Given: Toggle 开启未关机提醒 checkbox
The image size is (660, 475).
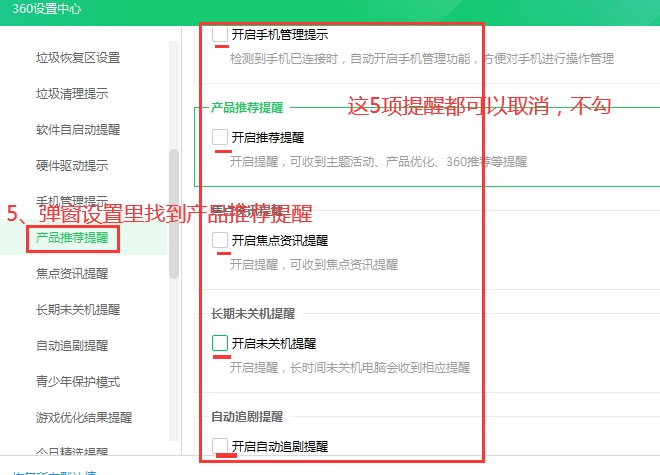Looking at the screenshot, I should pyautogui.click(x=220, y=343).
